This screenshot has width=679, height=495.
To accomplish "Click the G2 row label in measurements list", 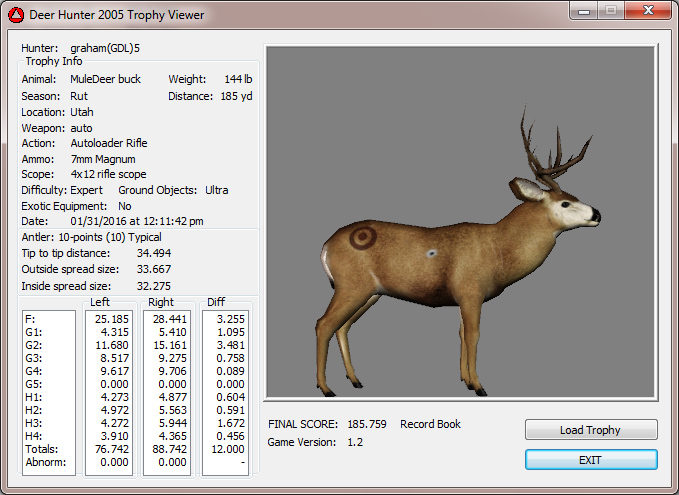I will tap(32, 345).
